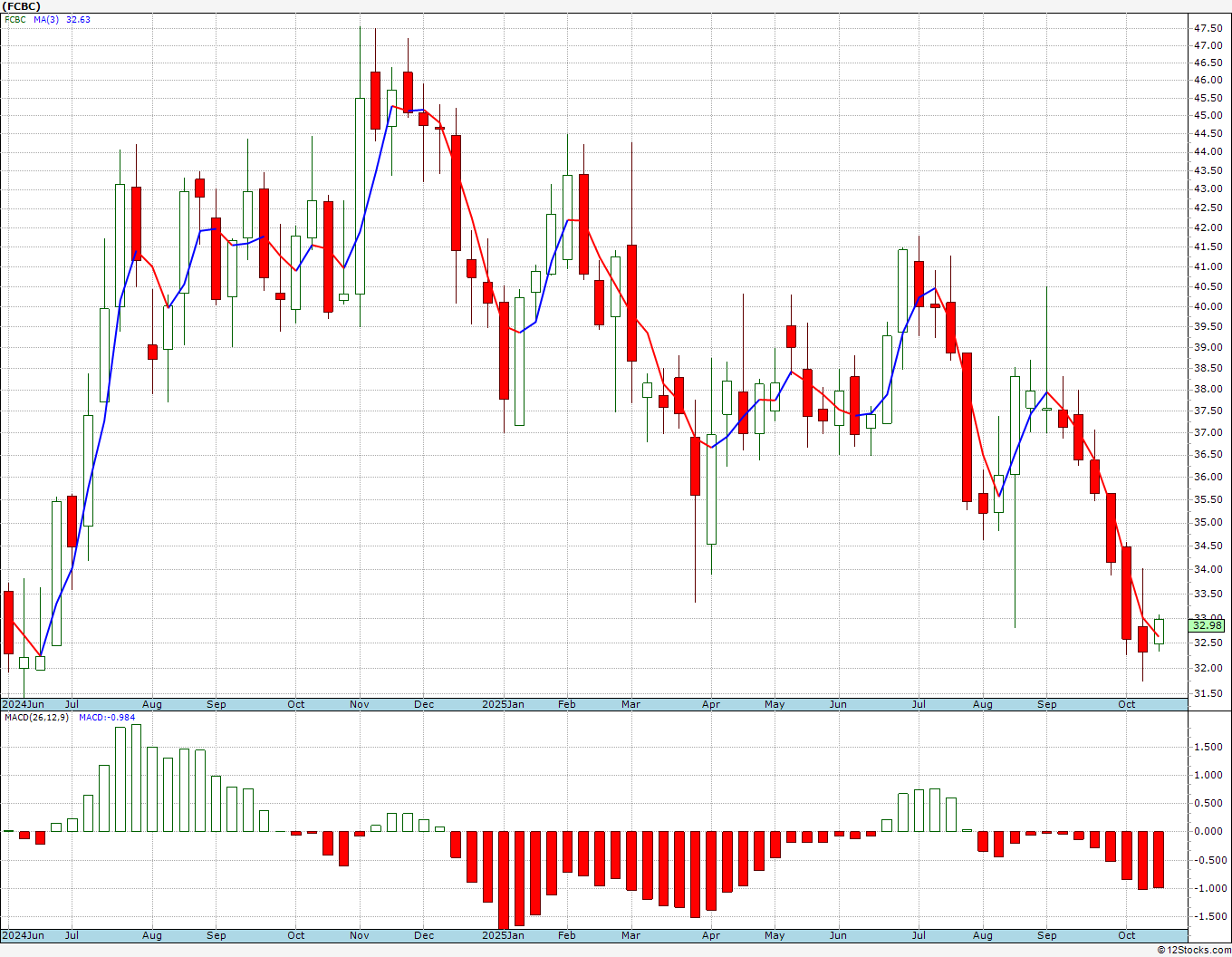
Task: Select 2025Jan on the MACD panel date axis
Action: (503, 935)
